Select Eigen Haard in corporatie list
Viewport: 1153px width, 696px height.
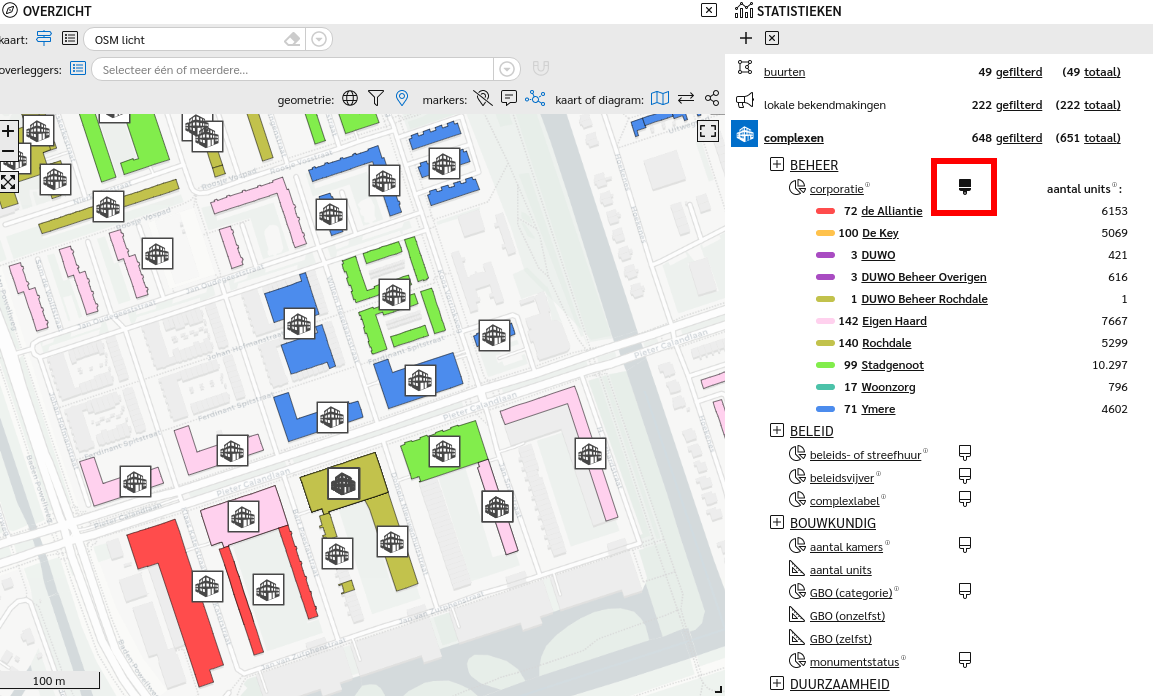(894, 321)
